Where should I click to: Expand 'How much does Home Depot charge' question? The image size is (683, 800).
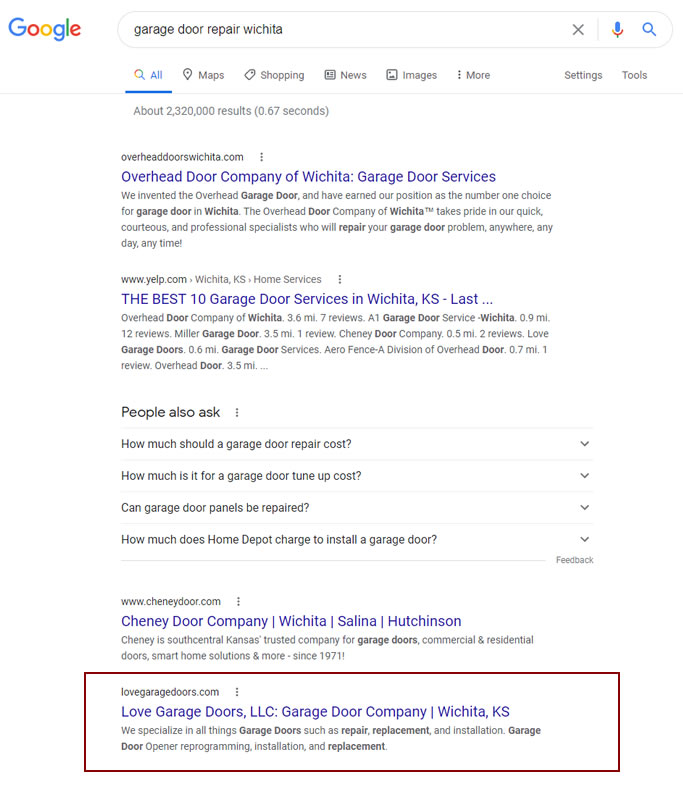pos(357,540)
